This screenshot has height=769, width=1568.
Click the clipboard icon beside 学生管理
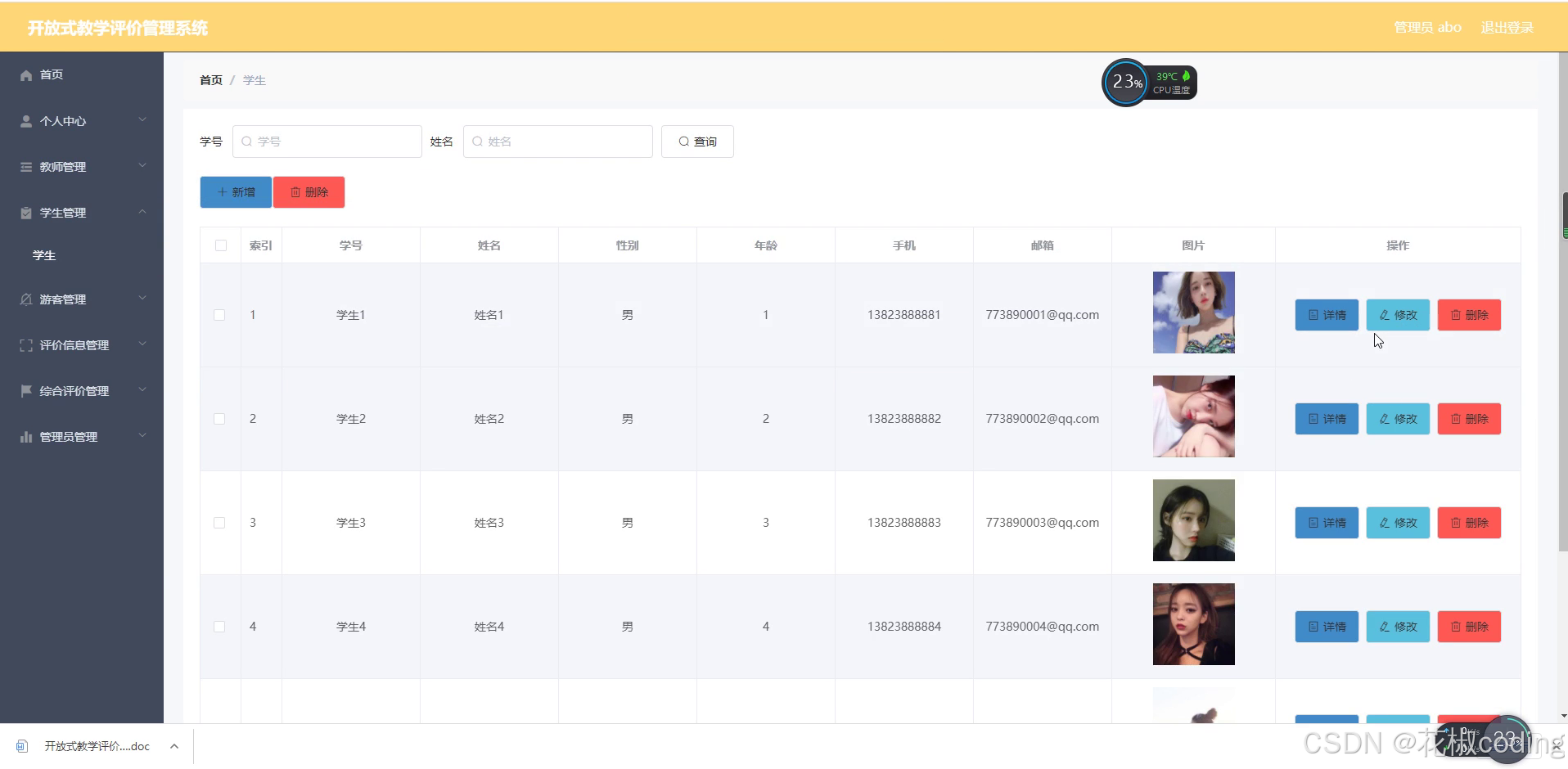coord(26,213)
